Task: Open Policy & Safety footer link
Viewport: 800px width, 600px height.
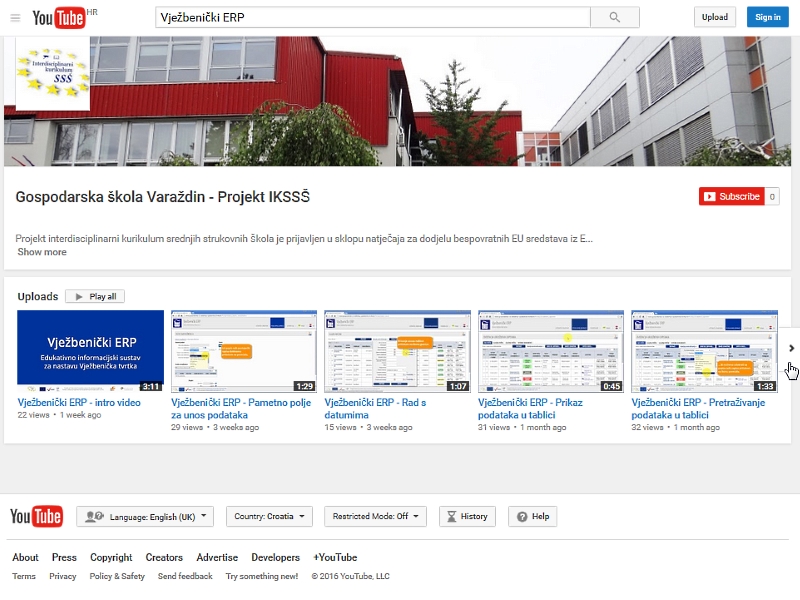Action: point(117,576)
